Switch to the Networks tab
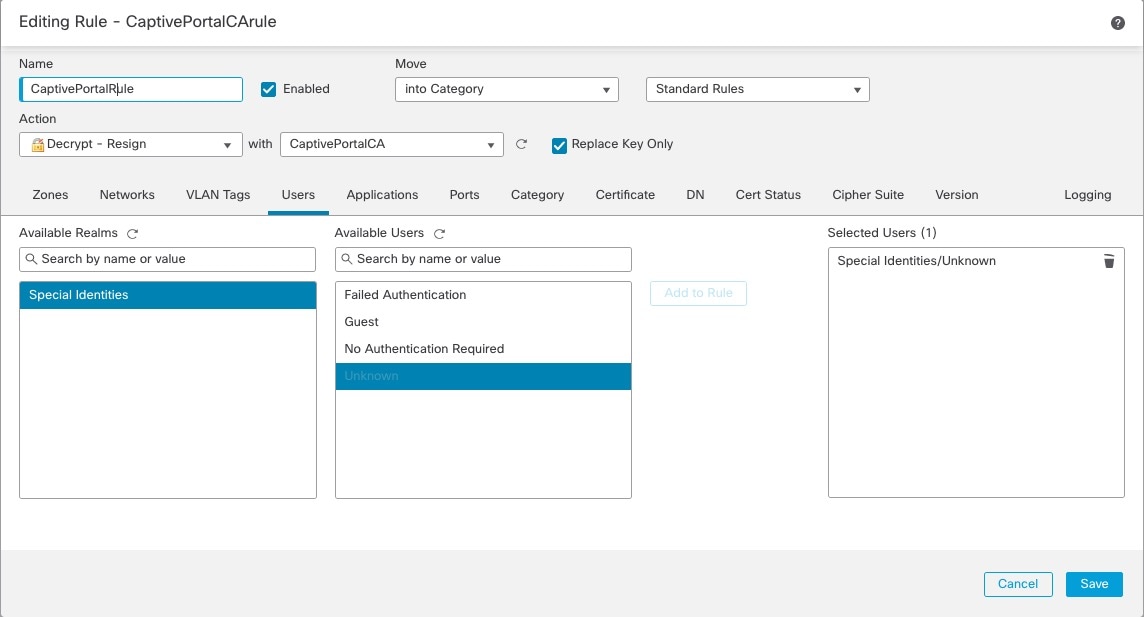The width and height of the screenshot is (1144, 617). pyautogui.click(x=127, y=195)
